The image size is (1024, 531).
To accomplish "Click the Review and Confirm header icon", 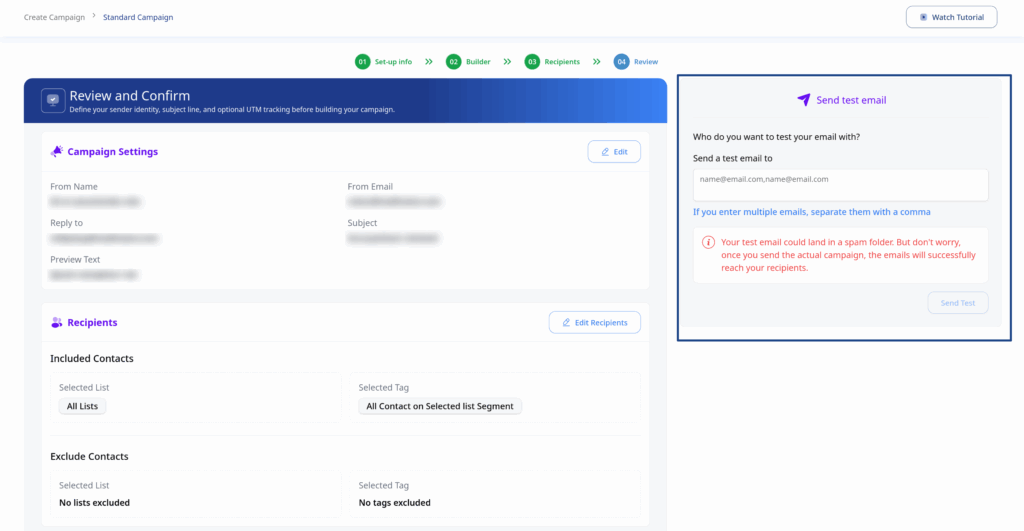I will [53, 101].
